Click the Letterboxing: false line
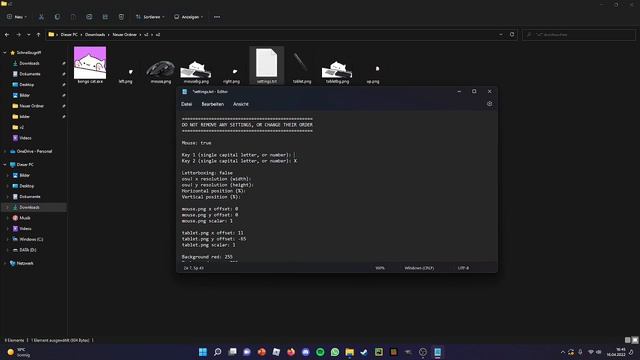Viewport: 640px width, 360px height. coord(207,173)
